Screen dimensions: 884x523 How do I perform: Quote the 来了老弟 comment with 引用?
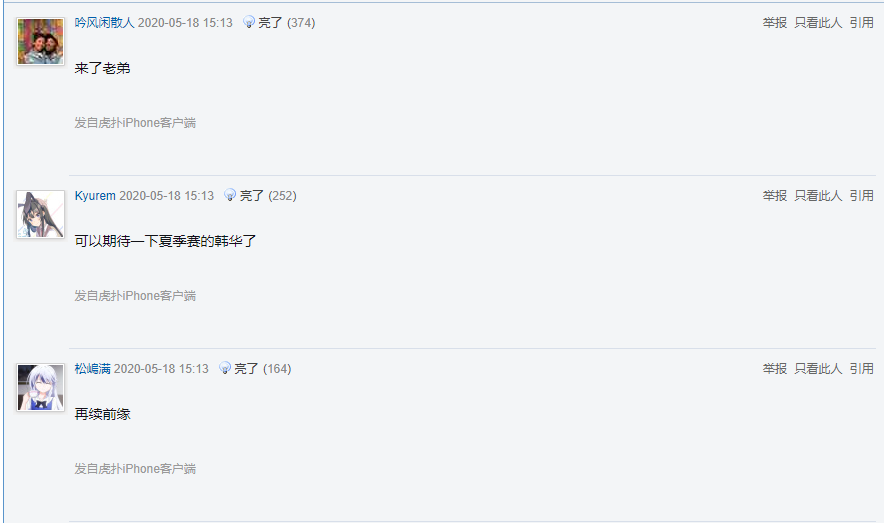pyautogui.click(x=861, y=23)
